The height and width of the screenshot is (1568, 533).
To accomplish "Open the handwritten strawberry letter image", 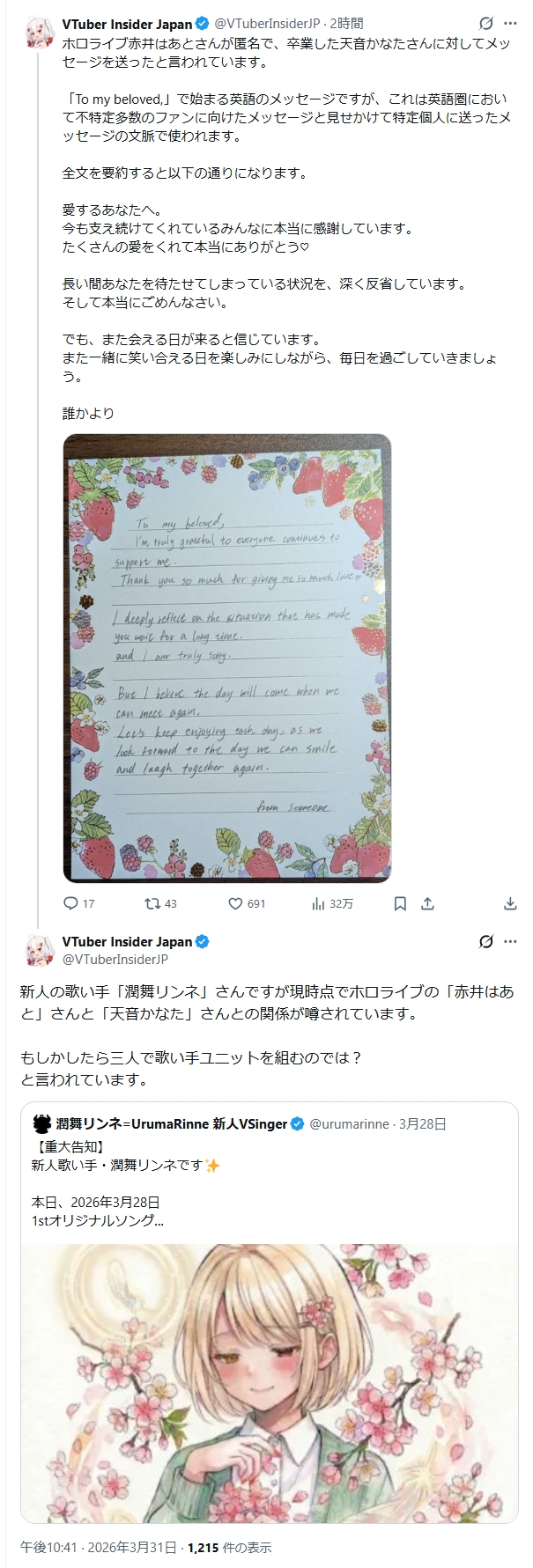I will click(227, 658).
